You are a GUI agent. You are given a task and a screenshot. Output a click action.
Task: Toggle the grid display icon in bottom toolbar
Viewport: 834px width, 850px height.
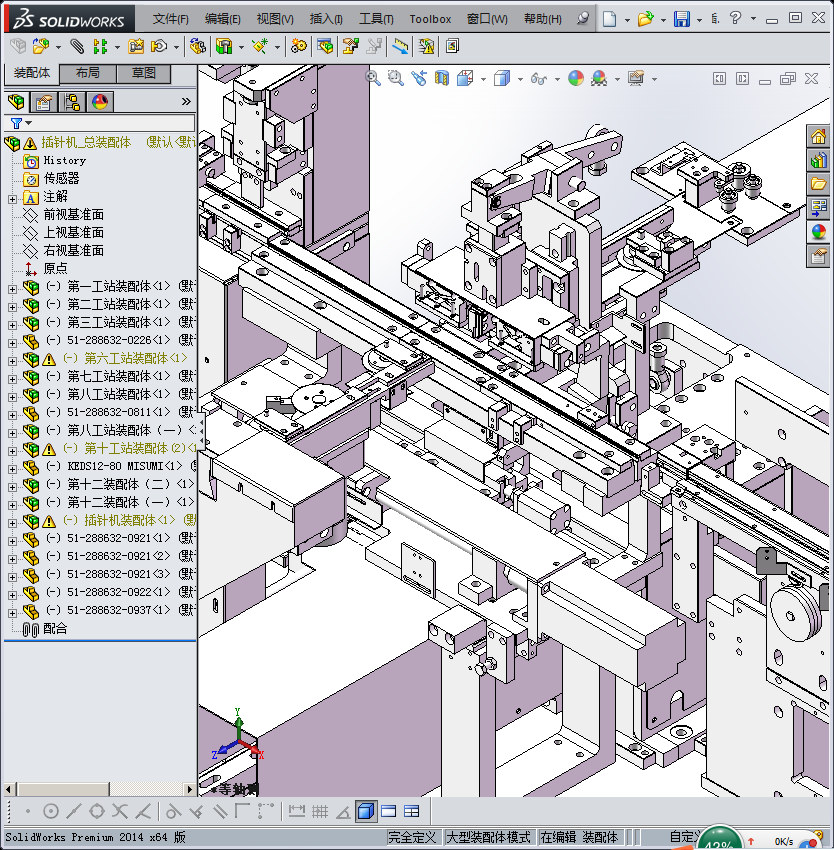tap(320, 811)
